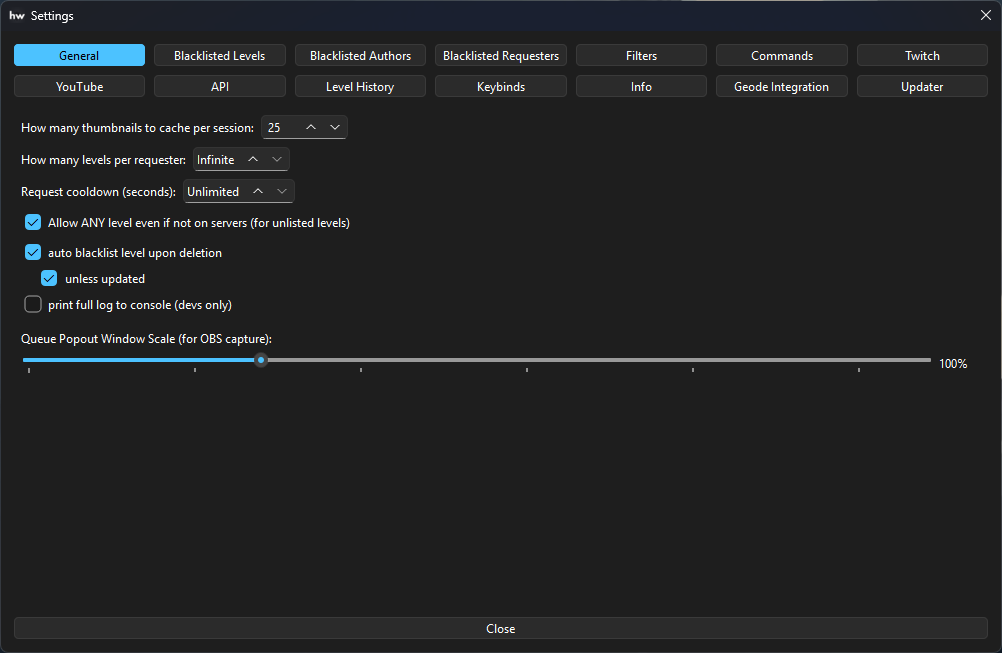Image resolution: width=1002 pixels, height=653 pixels.
Task: Click the Queue Popout Window Scale label
Action: tap(146, 339)
